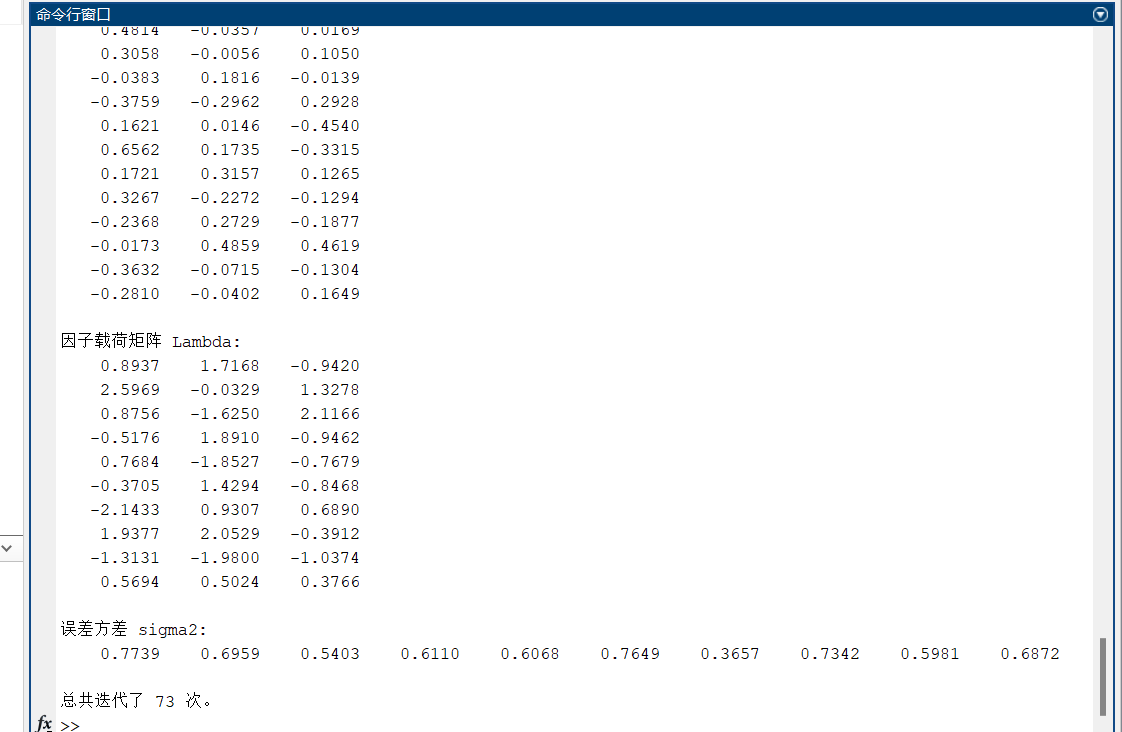Click sigma2 value 0.5981

click(930, 654)
